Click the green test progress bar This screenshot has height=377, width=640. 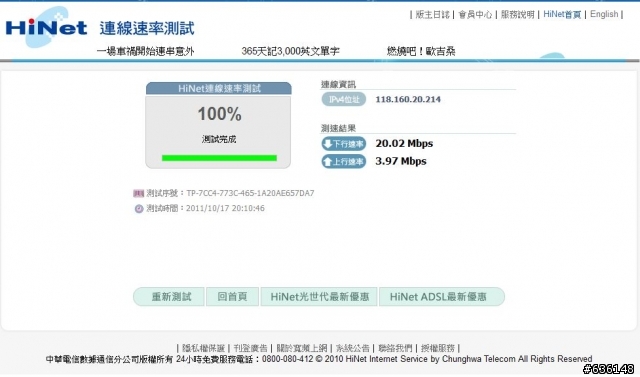point(219,158)
